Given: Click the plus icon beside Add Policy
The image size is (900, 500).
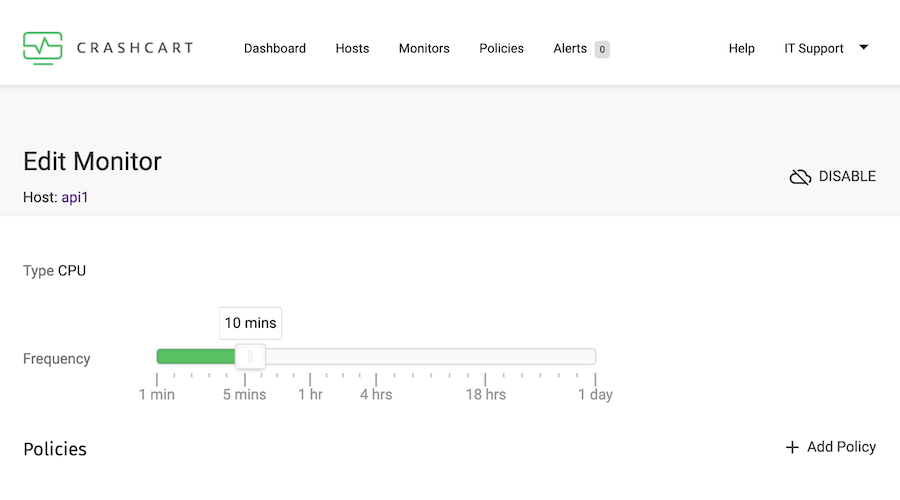Looking at the screenshot, I should pos(792,447).
